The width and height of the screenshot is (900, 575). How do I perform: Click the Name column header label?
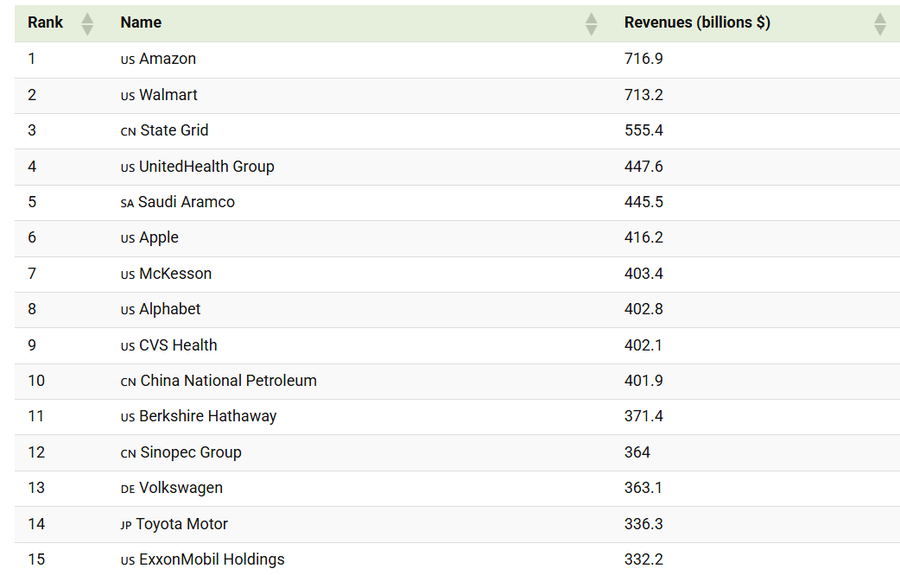click(x=141, y=22)
